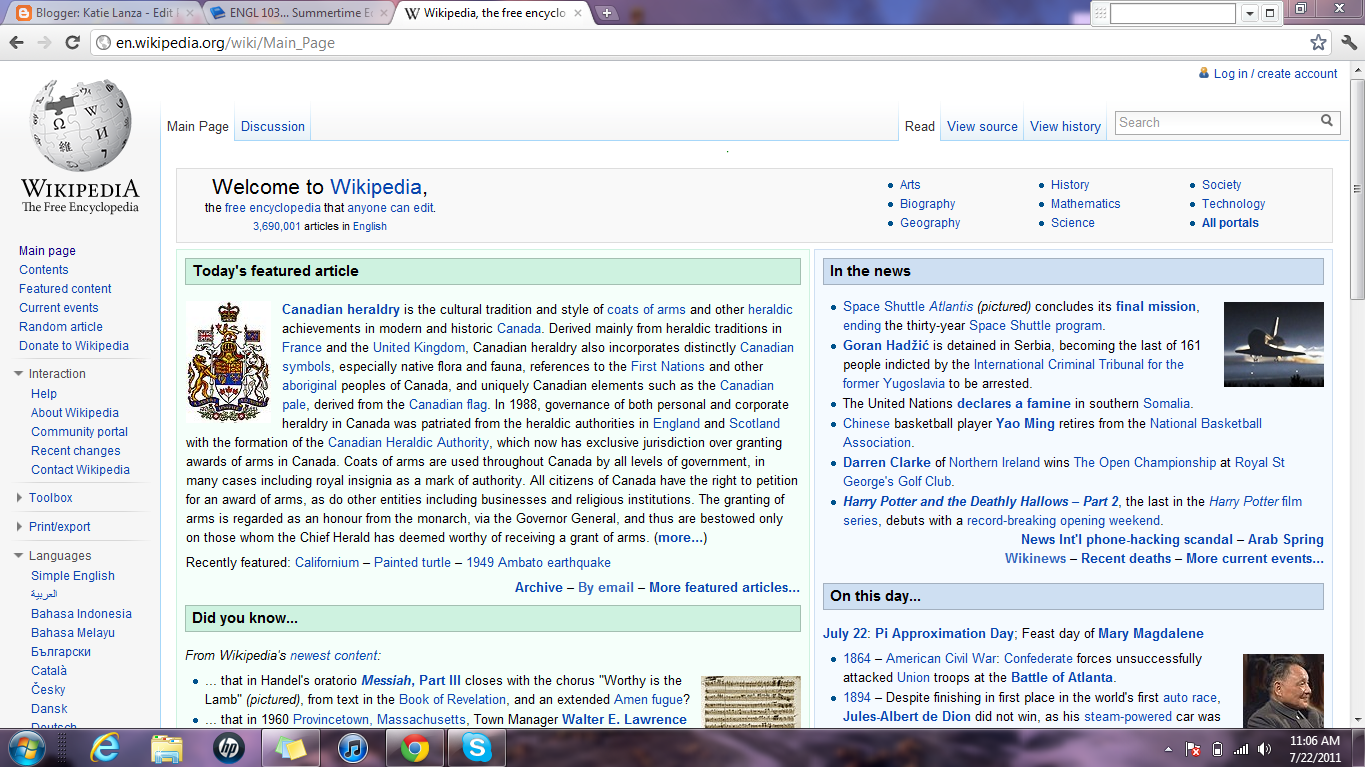The height and width of the screenshot is (767, 1365).
Task: Click the Chrome icon in the taskbar
Action: click(415, 748)
